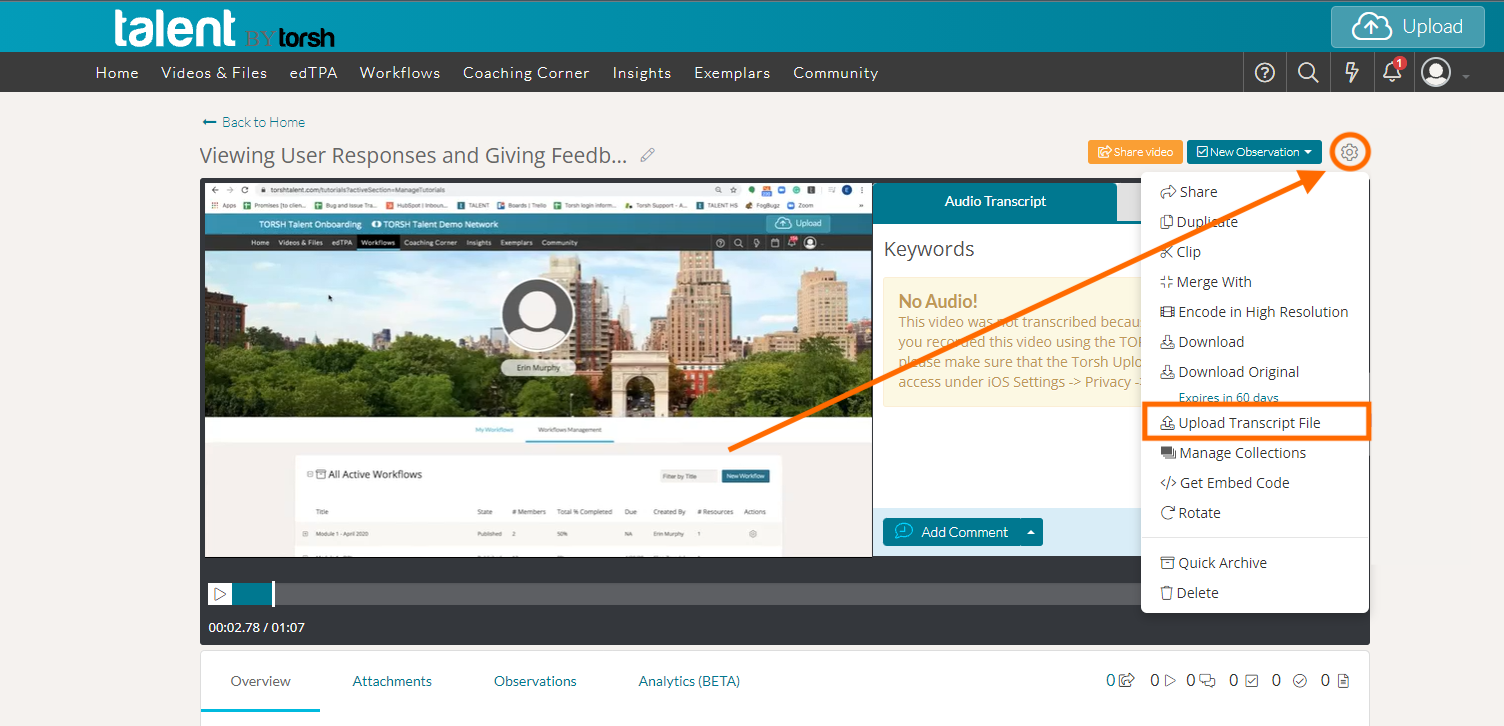
Task: Click the user profile avatar icon
Action: click(1436, 72)
